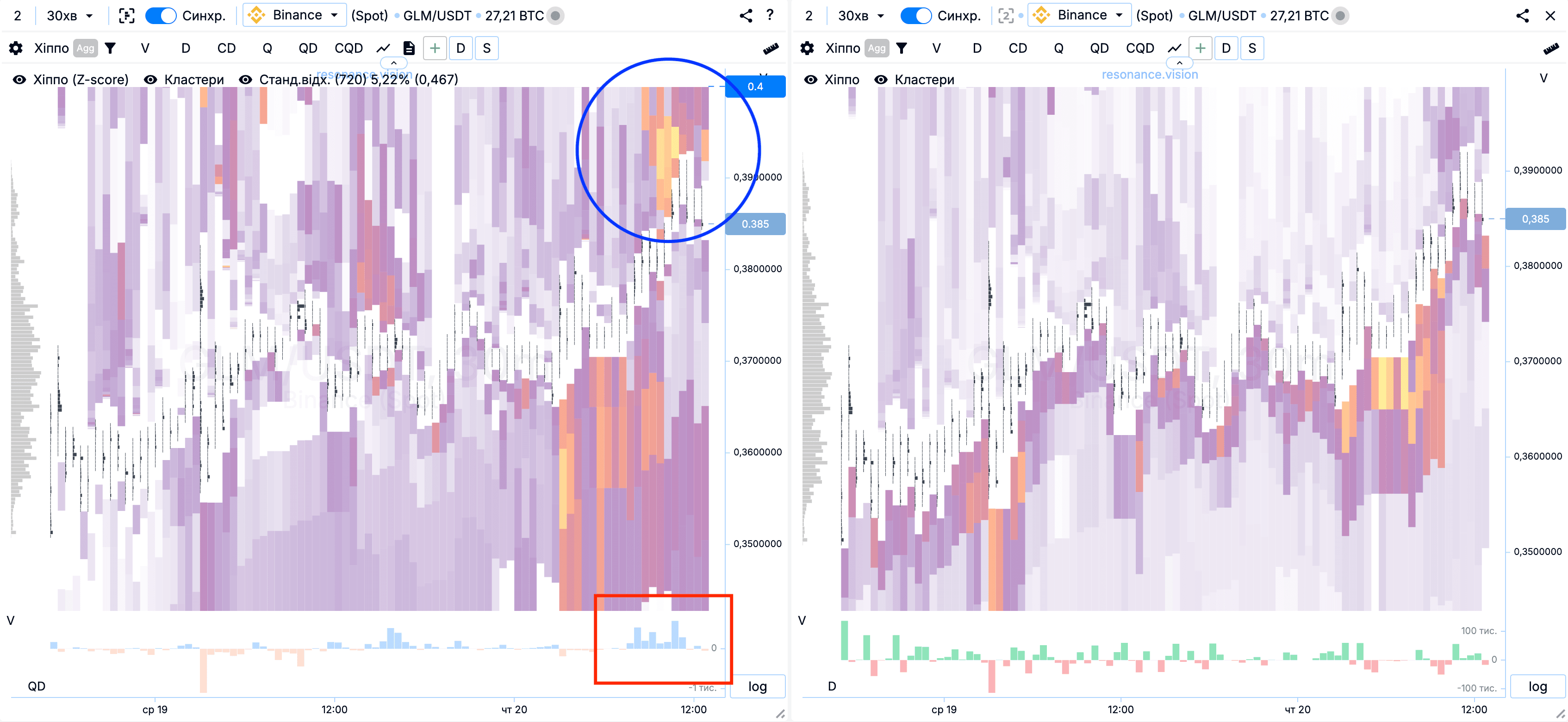Click layout number 2 in left header
The width and height of the screenshot is (1568, 722).
(18, 16)
